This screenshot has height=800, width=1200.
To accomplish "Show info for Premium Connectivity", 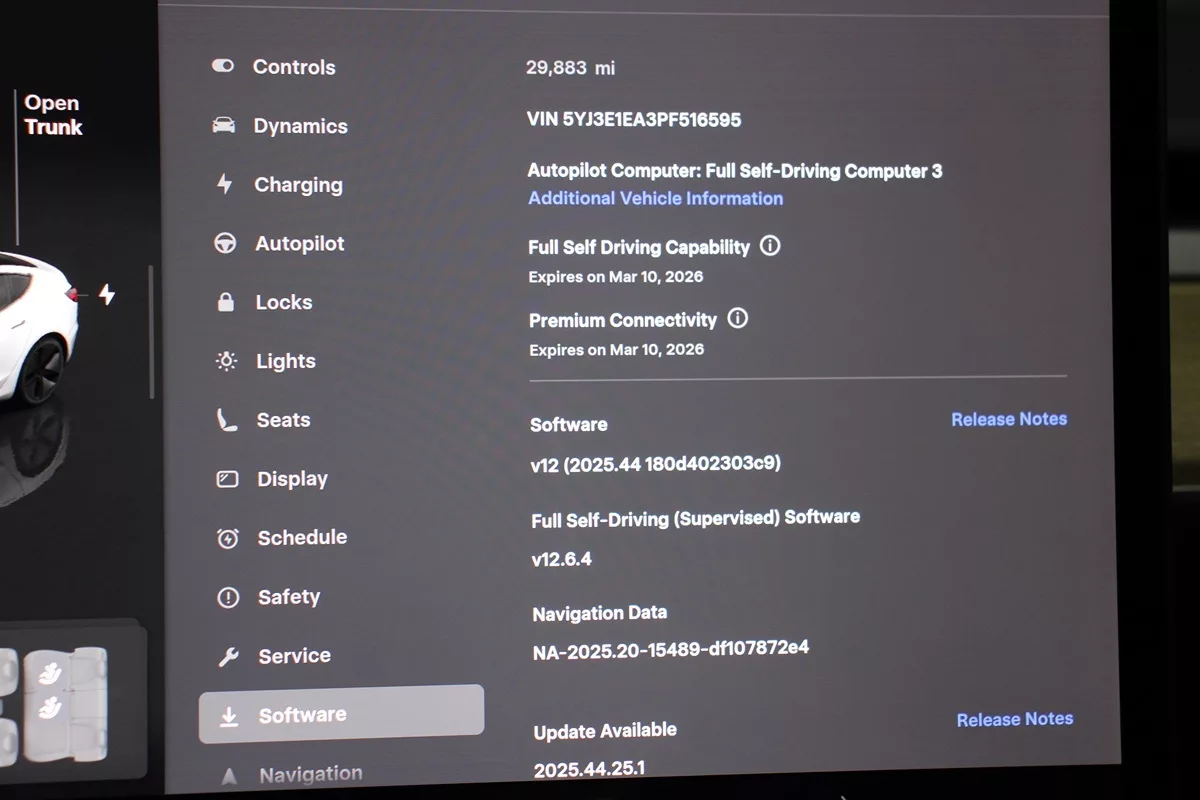I will click(x=738, y=319).
